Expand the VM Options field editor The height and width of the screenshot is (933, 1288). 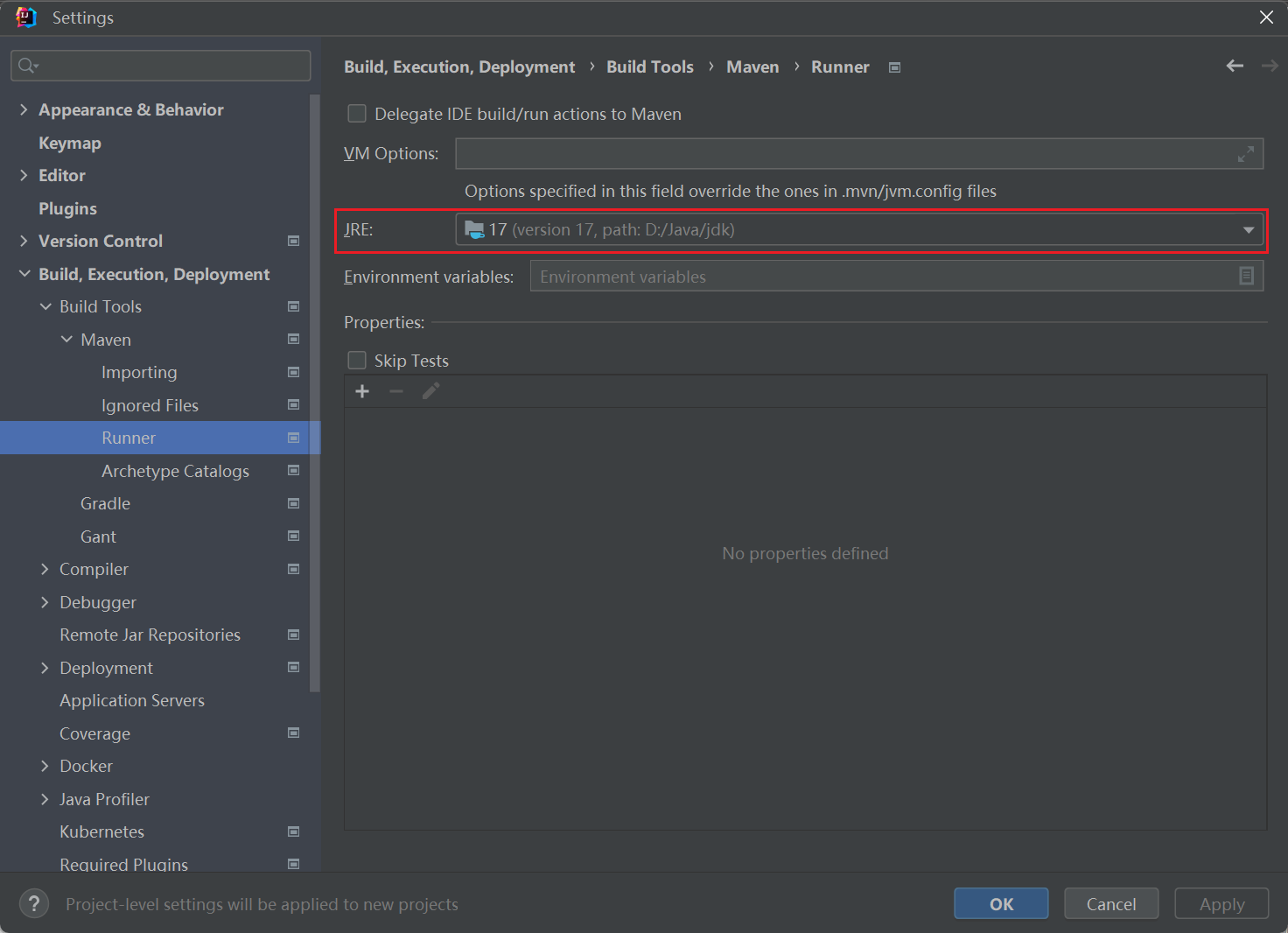tap(1246, 154)
